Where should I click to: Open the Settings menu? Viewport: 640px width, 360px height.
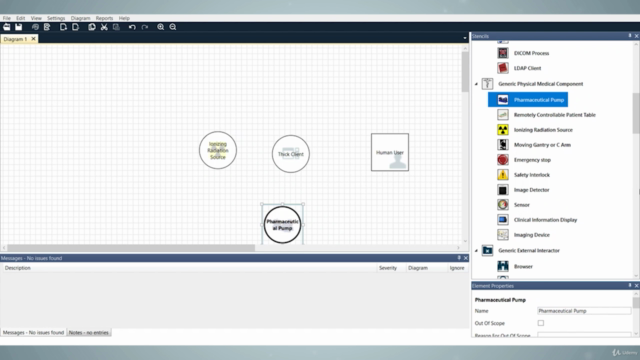(x=56, y=18)
